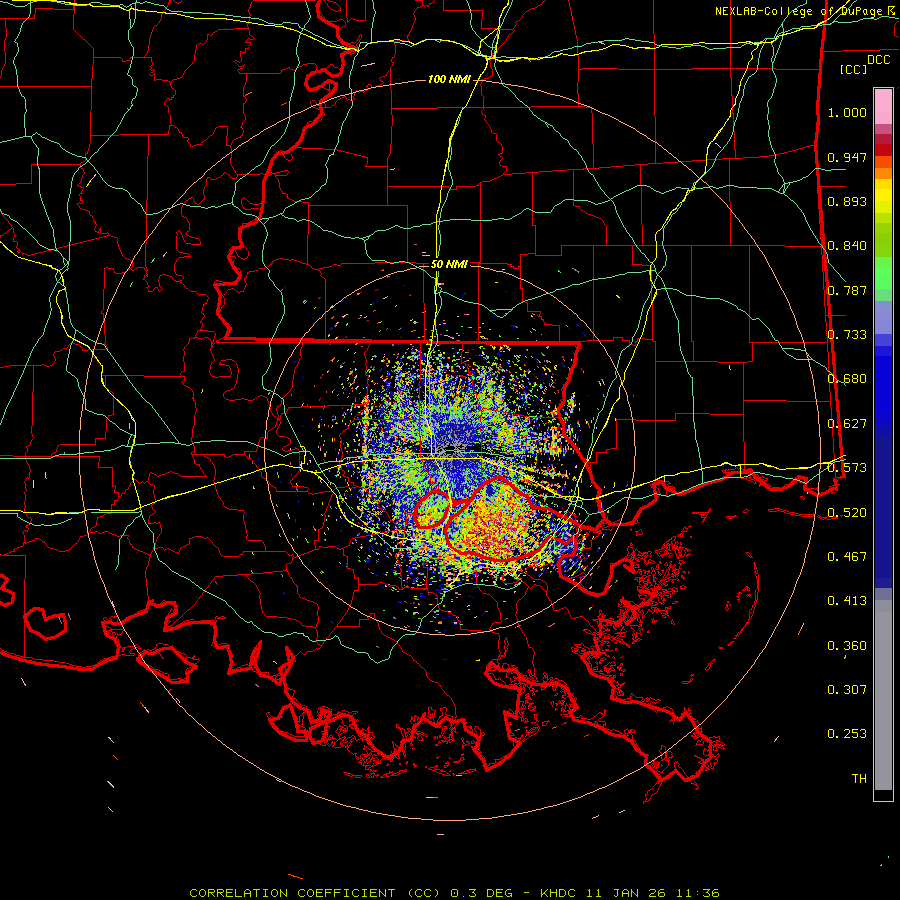The height and width of the screenshot is (900, 900).
Task: Select the 0.360 scale value
Action: tap(847, 646)
